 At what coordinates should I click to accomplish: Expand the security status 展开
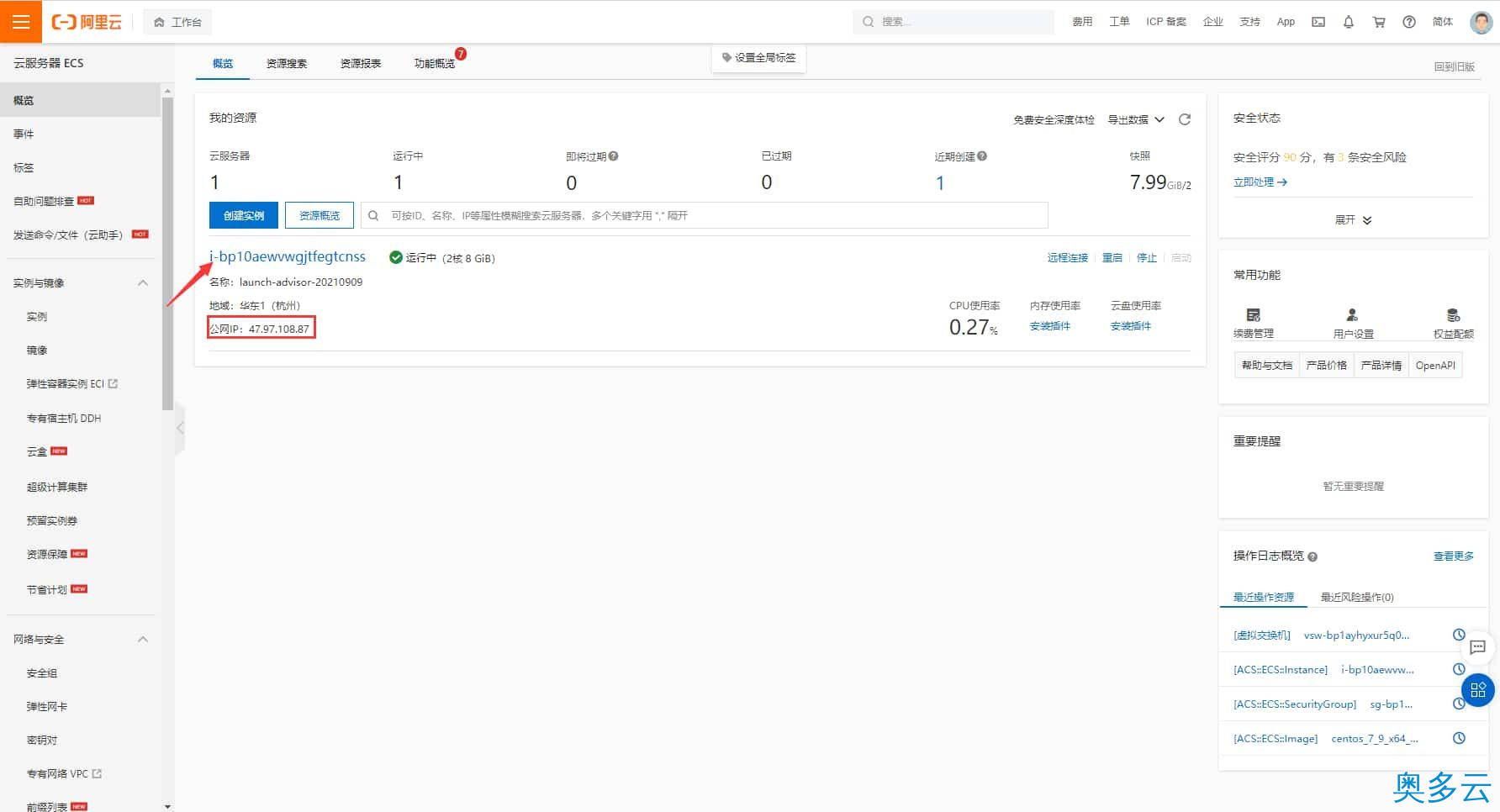[1353, 220]
